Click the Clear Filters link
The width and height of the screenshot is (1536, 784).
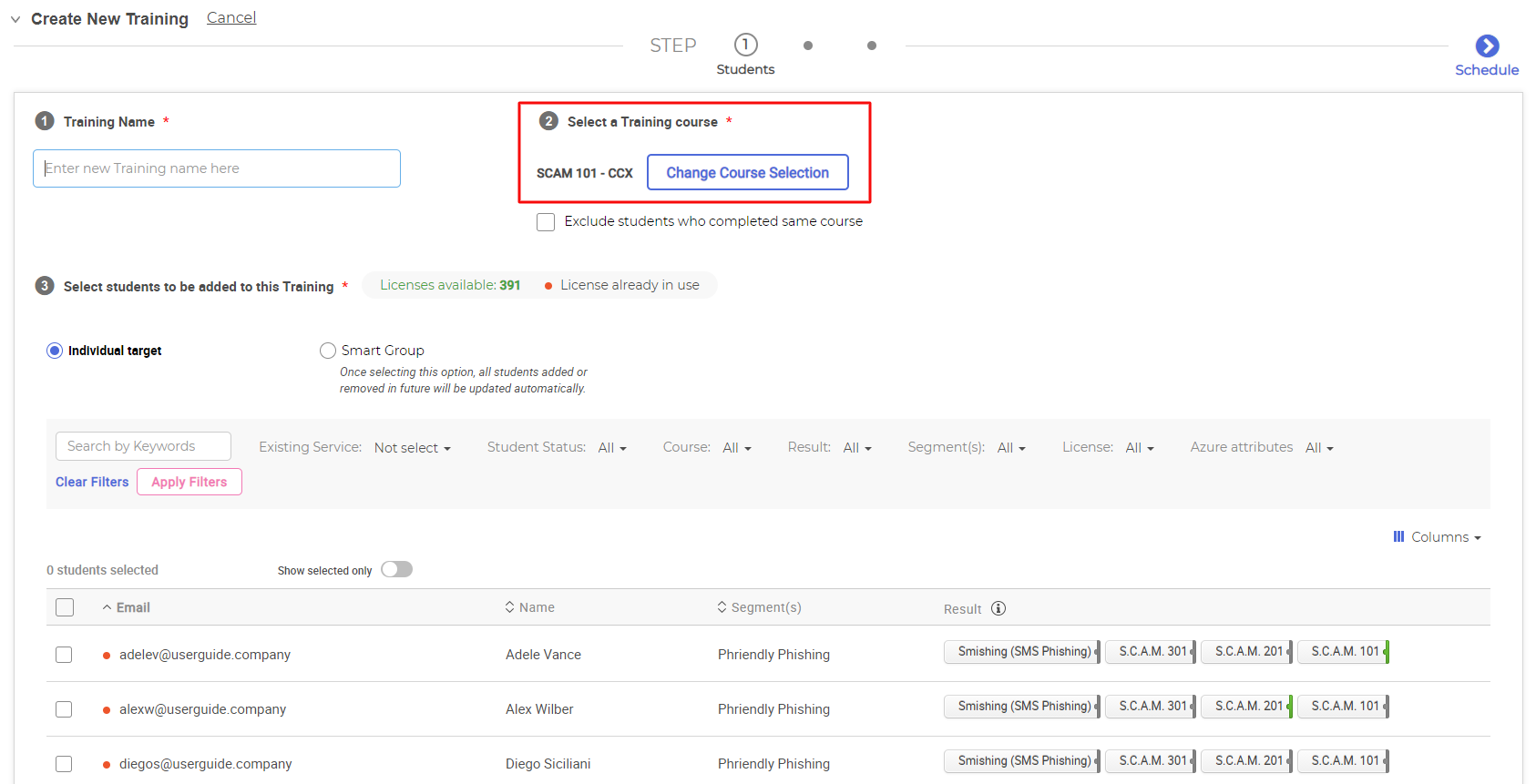coord(92,482)
